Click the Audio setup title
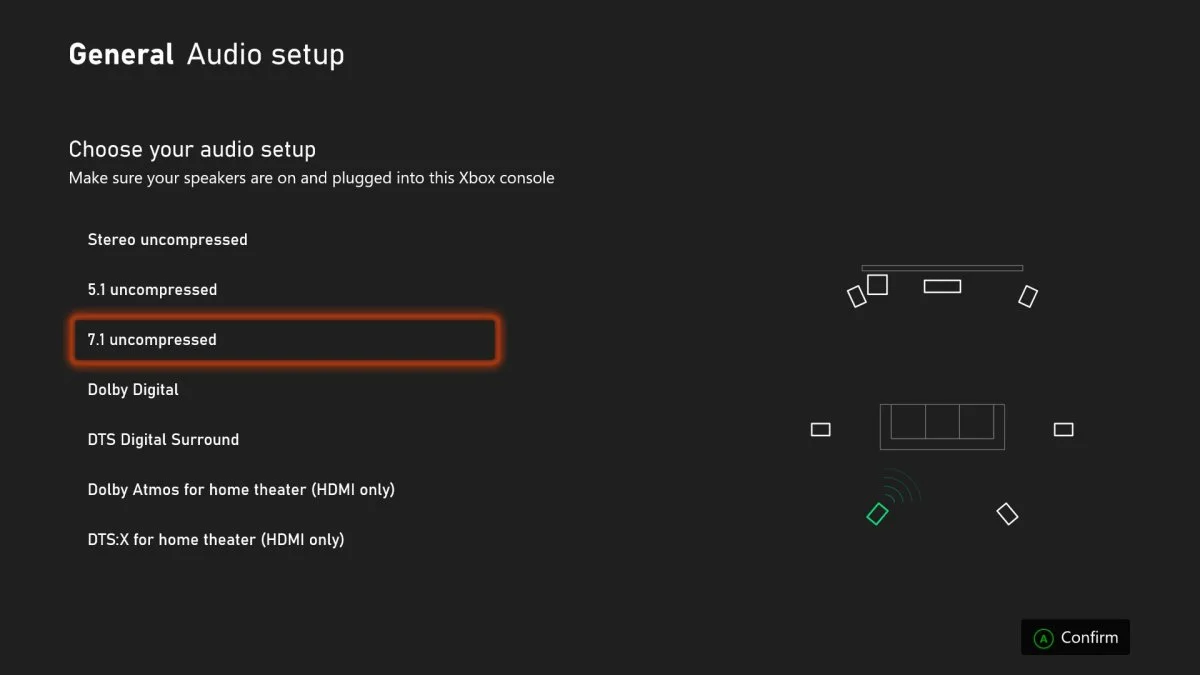 pos(265,54)
